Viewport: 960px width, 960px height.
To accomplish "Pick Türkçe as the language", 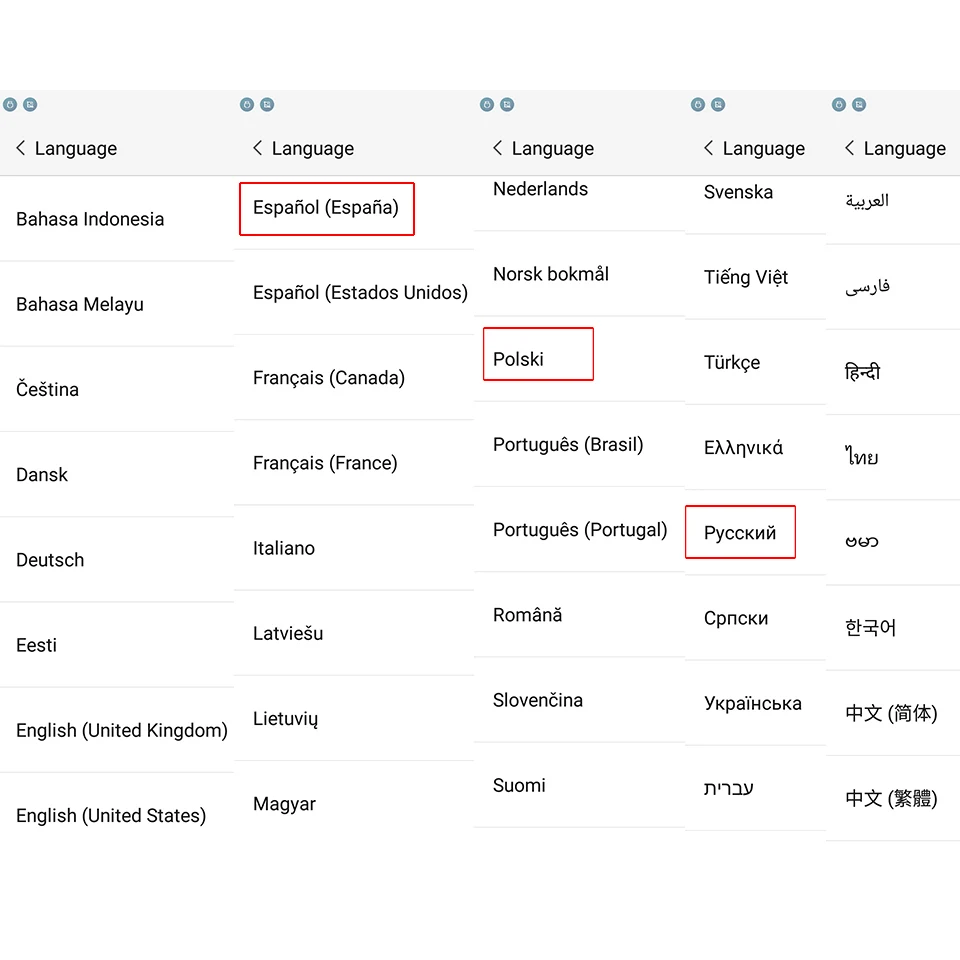I will pos(755,362).
